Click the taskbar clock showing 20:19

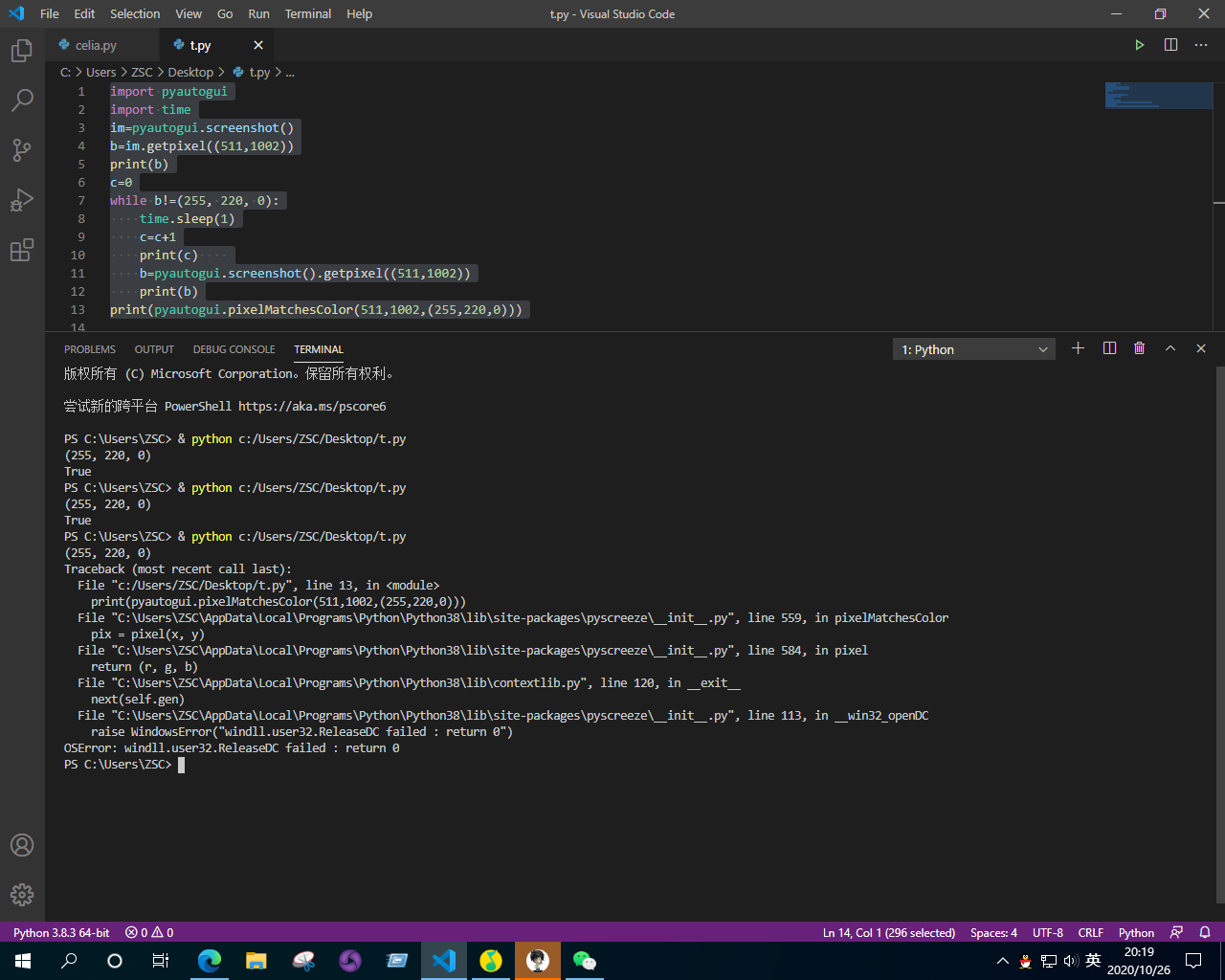pos(1139,961)
